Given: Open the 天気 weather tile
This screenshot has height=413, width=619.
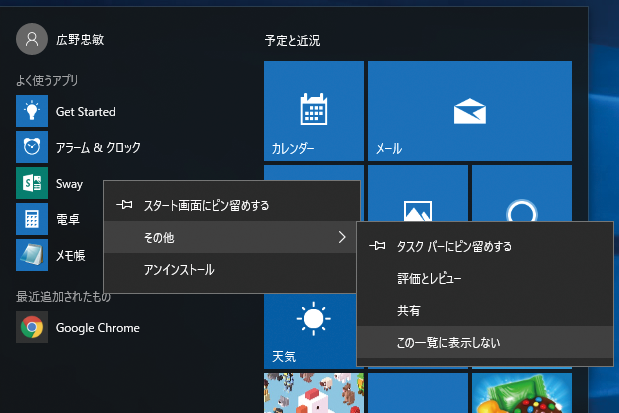Looking at the screenshot, I should tap(310, 331).
